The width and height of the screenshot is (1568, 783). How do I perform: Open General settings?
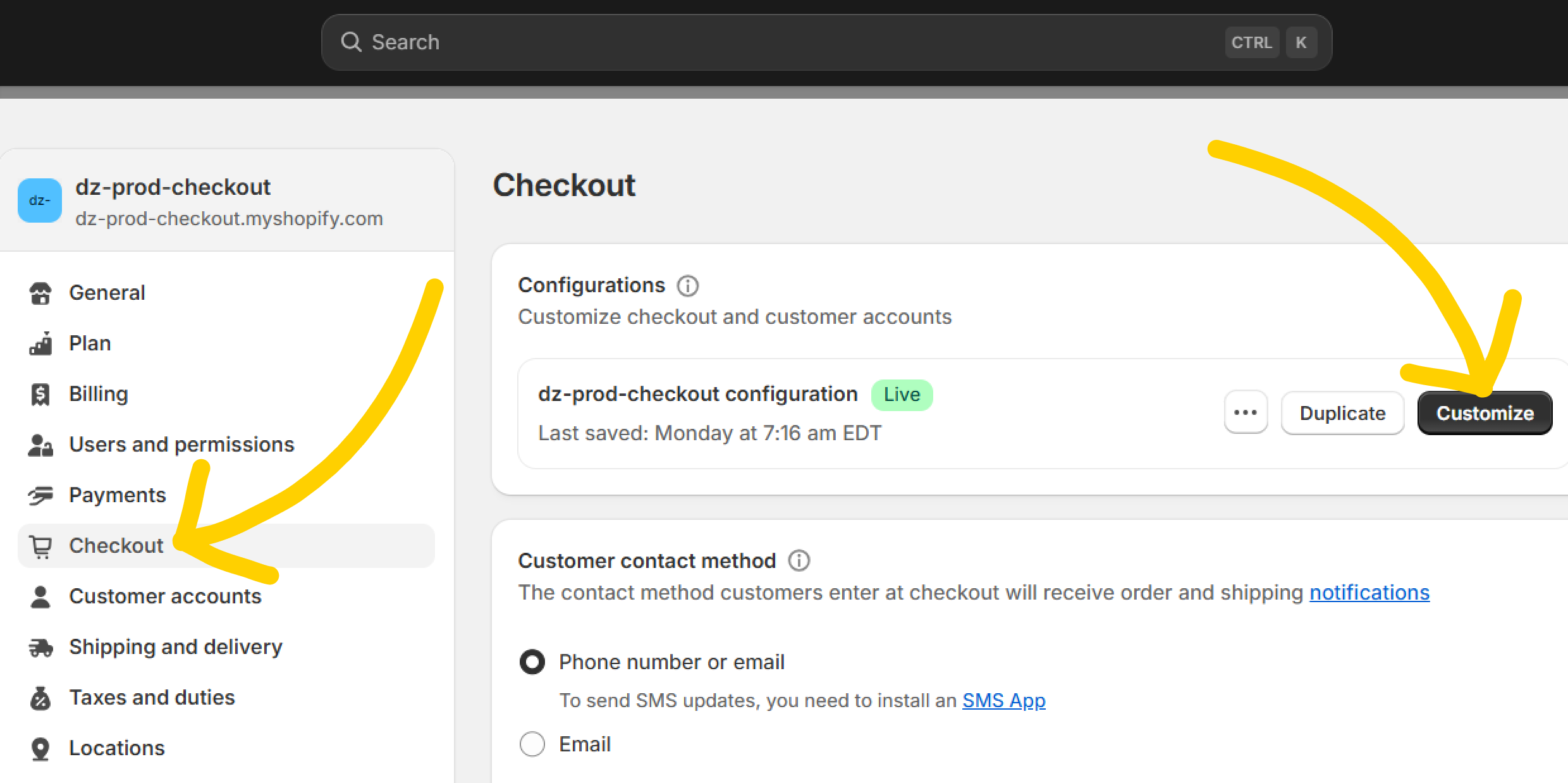click(226, 293)
